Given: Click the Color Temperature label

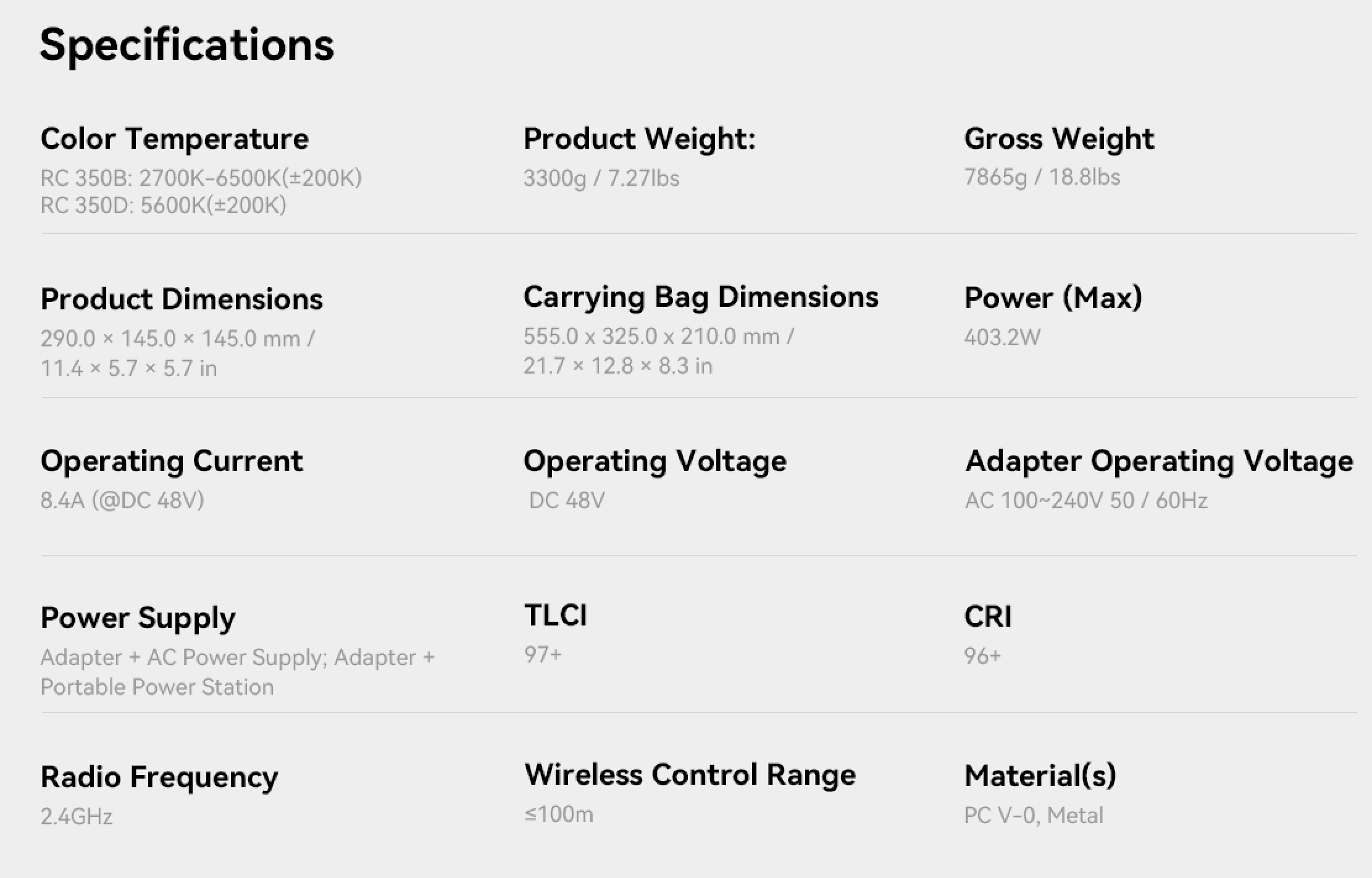Looking at the screenshot, I should tap(174, 138).
